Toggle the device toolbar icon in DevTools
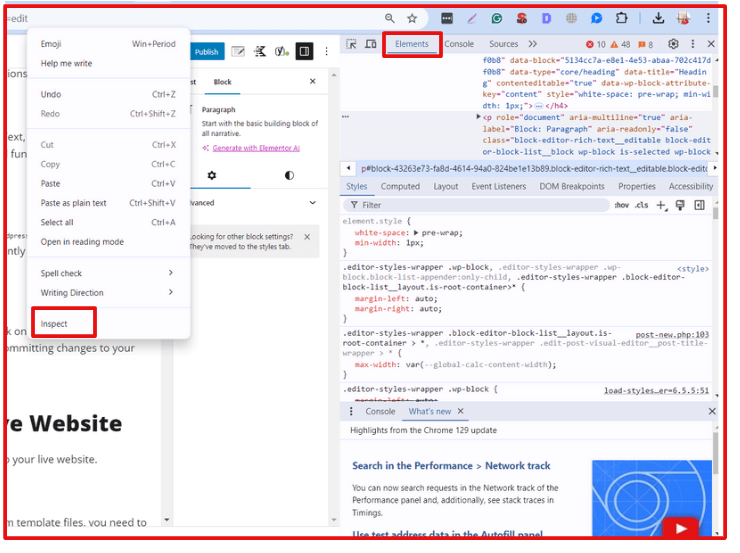740x553 pixels. (x=371, y=44)
